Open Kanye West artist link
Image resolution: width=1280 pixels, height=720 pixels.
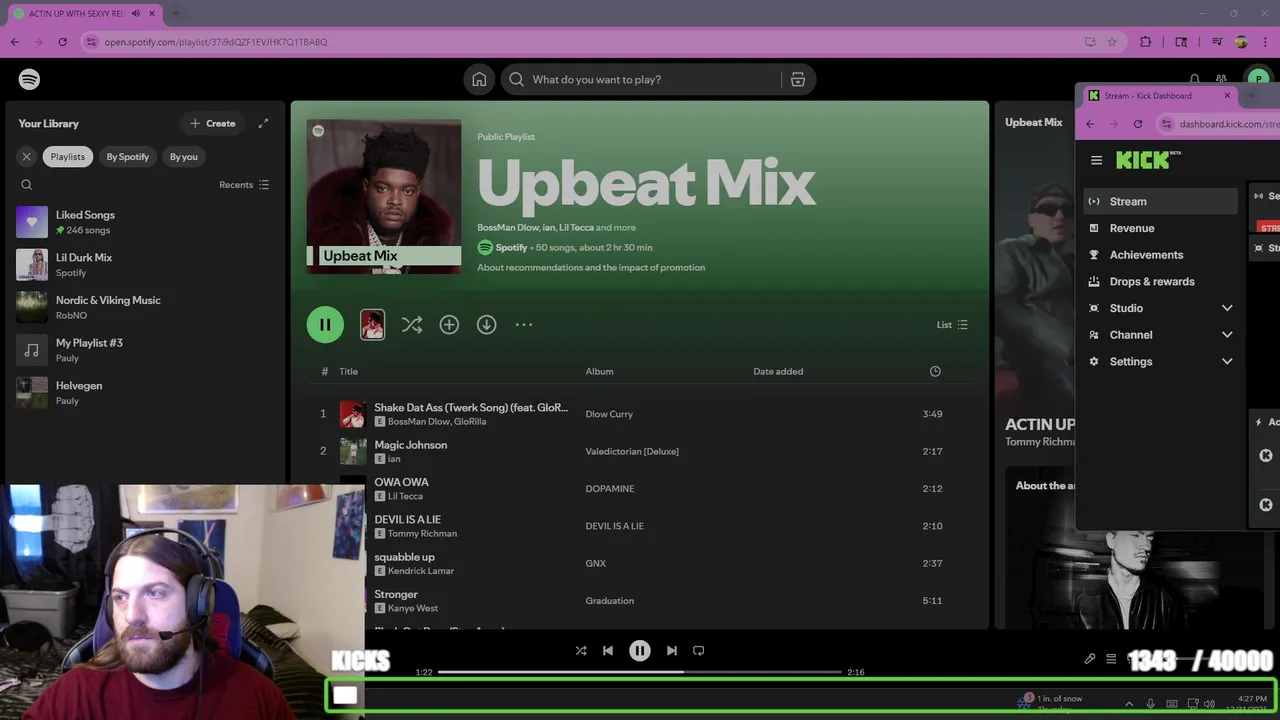point(413,609)
